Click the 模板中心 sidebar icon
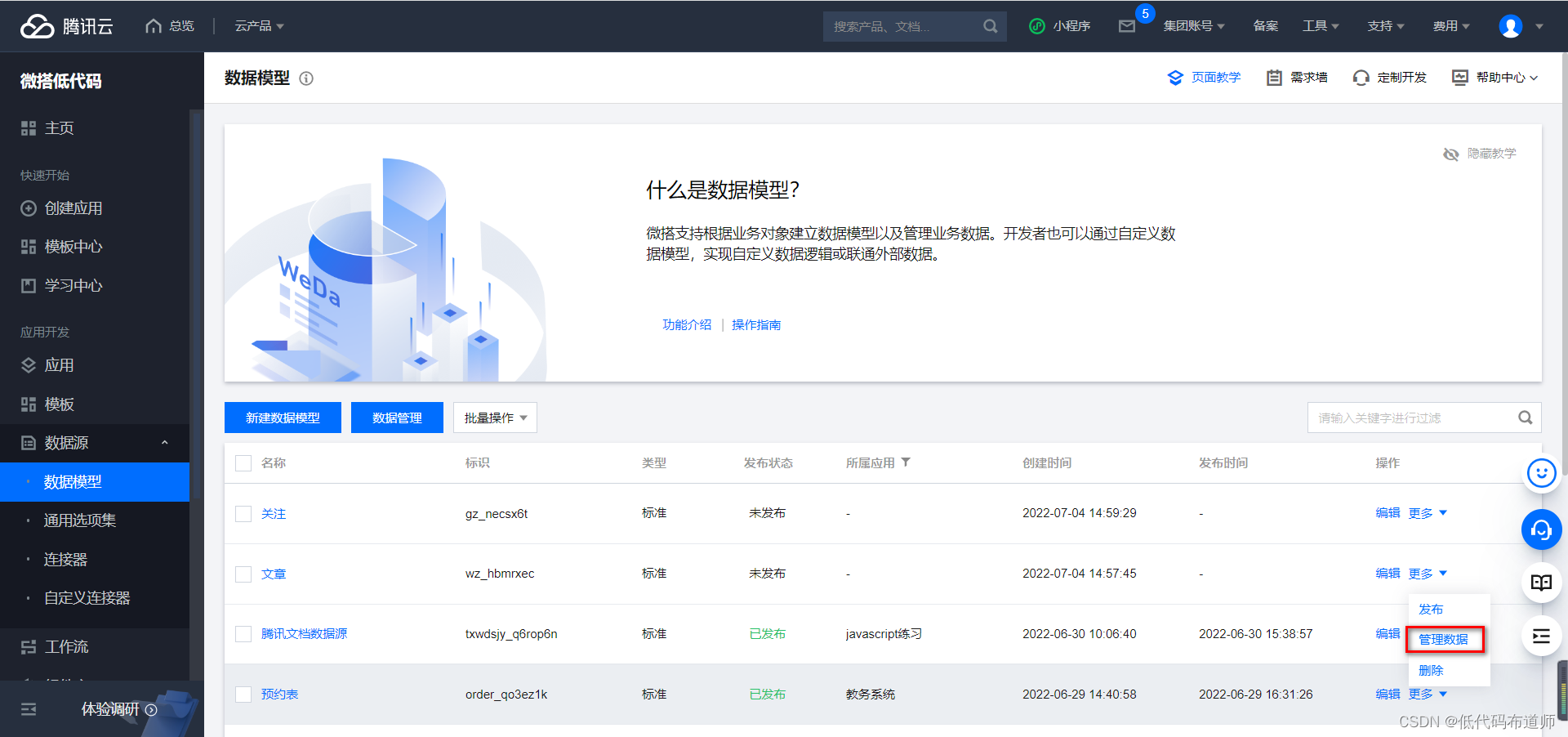Viewport: 1568px width, 737px height. point(29,247)
